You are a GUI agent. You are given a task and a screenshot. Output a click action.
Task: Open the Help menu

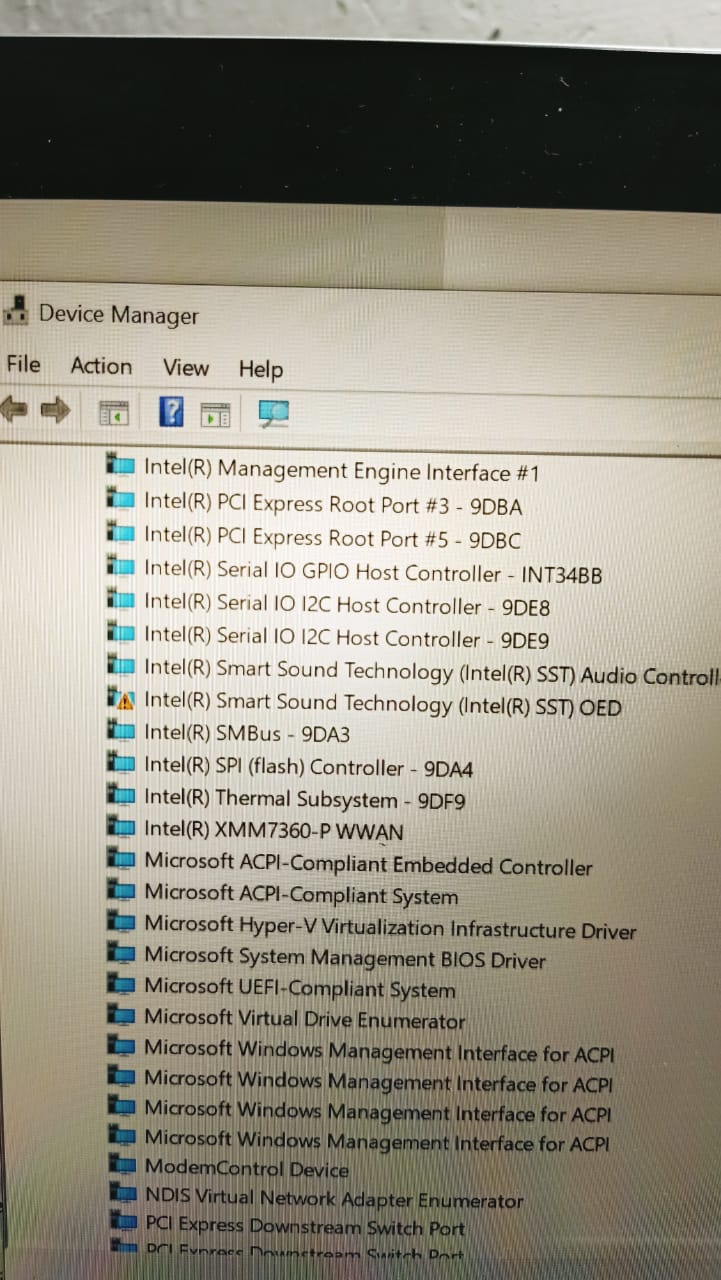(261, 370)
